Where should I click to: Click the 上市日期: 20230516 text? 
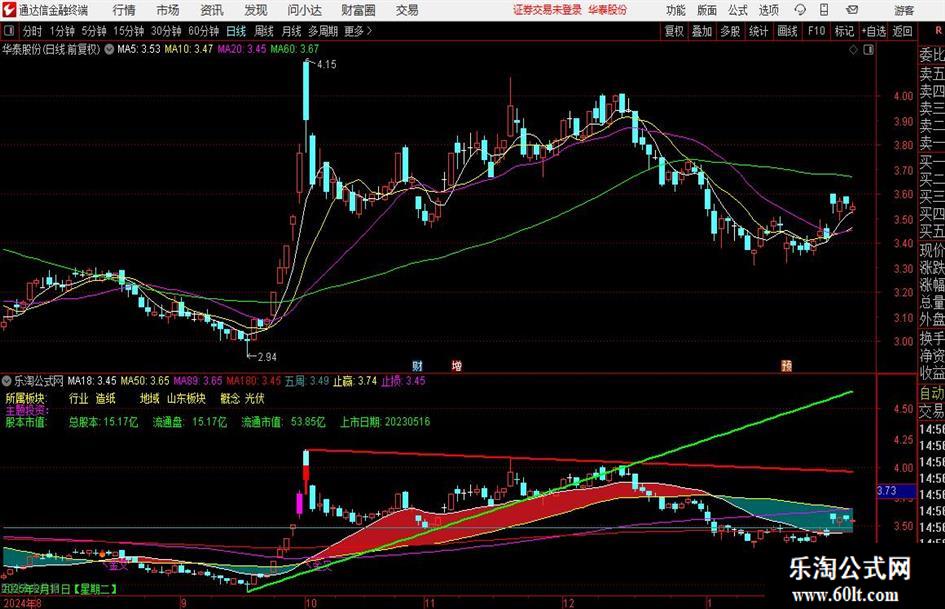(x=385, y=422)
